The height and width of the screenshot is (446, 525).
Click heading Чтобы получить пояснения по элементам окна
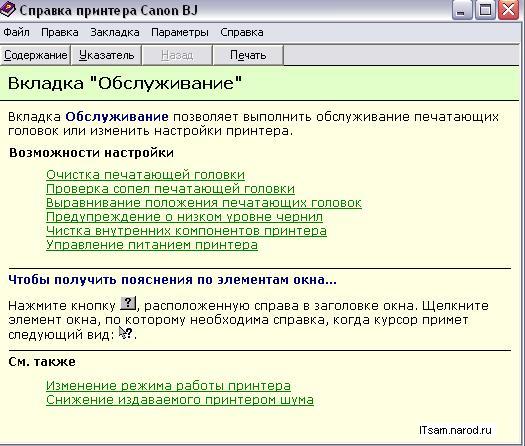(x=172, y=280)
